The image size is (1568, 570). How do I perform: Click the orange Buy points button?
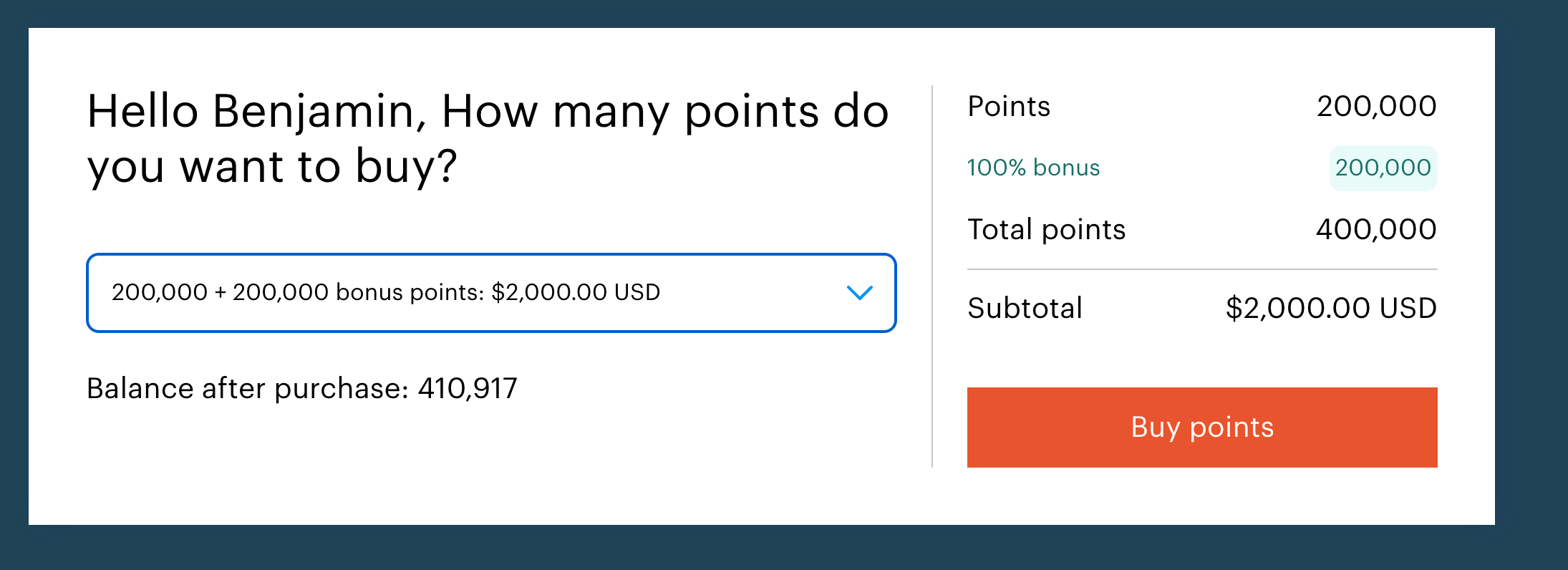click(1202, 427)
